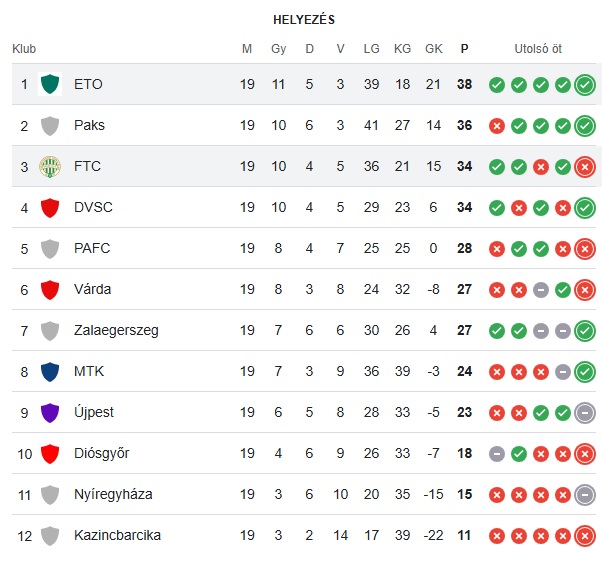
Task: Click the PAFC team name
Action: pos(92,248)
